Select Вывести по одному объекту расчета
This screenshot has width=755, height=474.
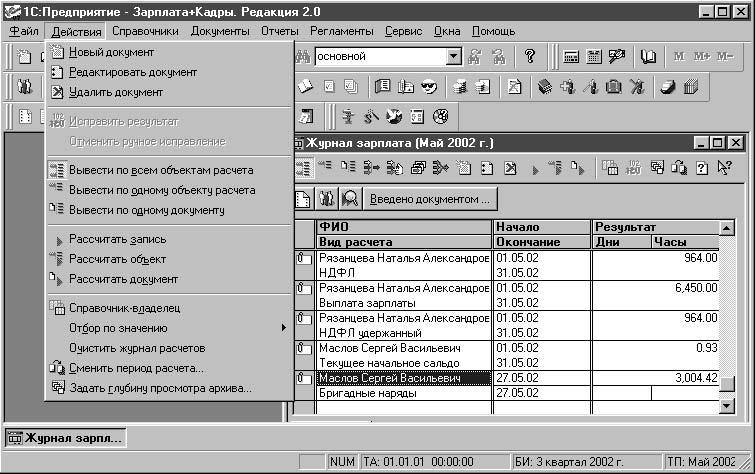(169, 190)
